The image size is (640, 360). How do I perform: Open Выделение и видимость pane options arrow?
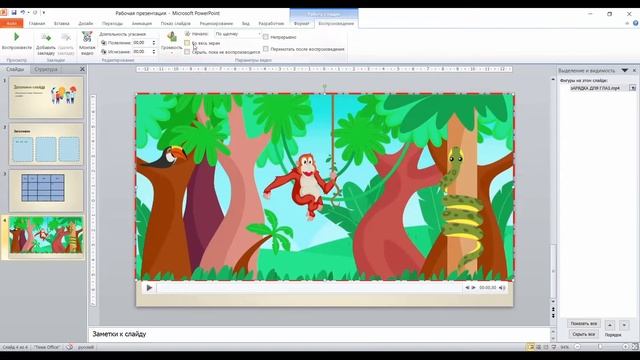click(625, 70)
